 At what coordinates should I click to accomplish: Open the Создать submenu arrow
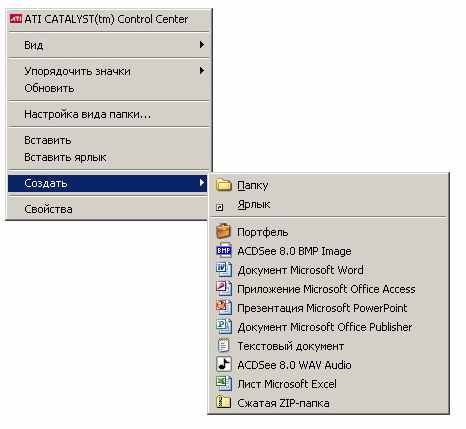coord(202,183)
